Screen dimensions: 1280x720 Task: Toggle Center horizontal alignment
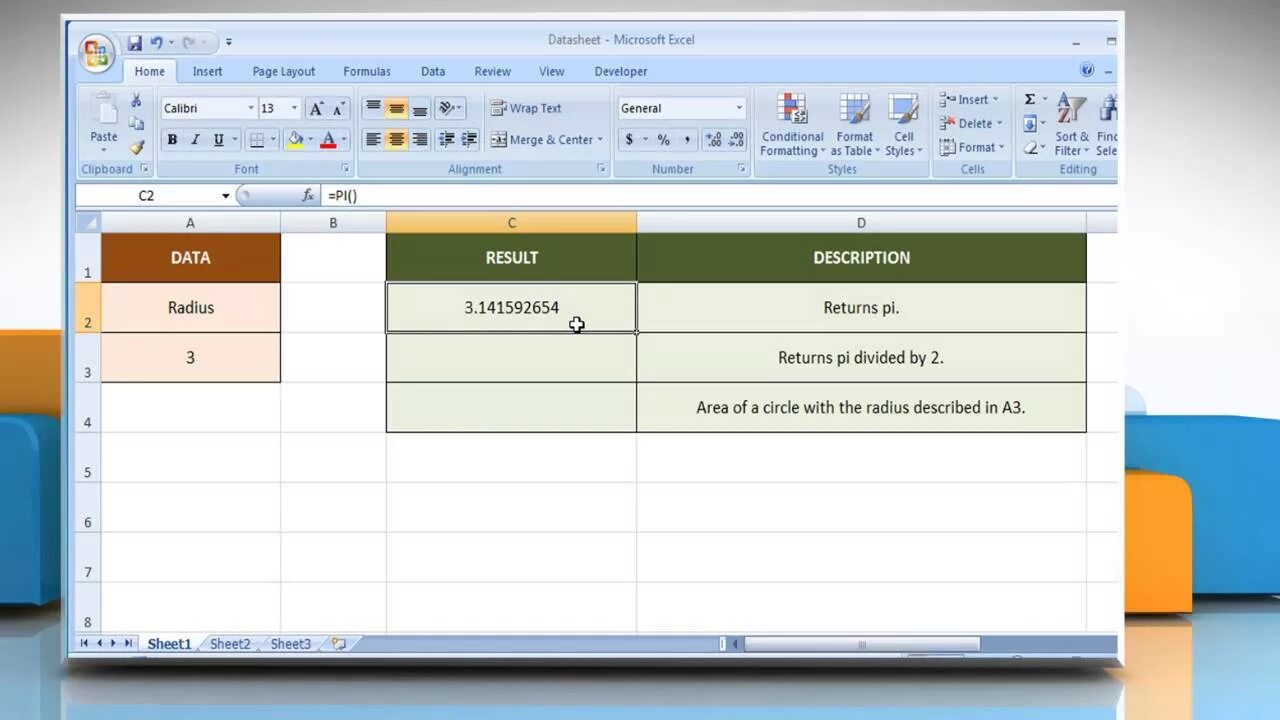click(396, 140)
